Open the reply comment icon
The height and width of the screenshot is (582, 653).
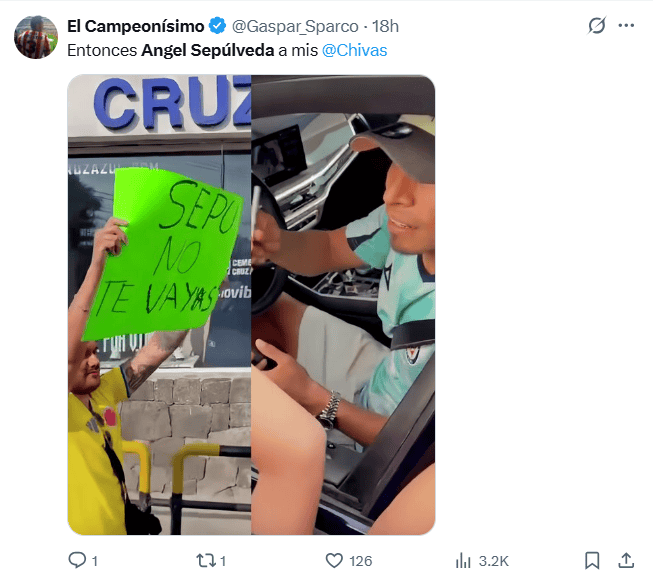pos(77,560)
